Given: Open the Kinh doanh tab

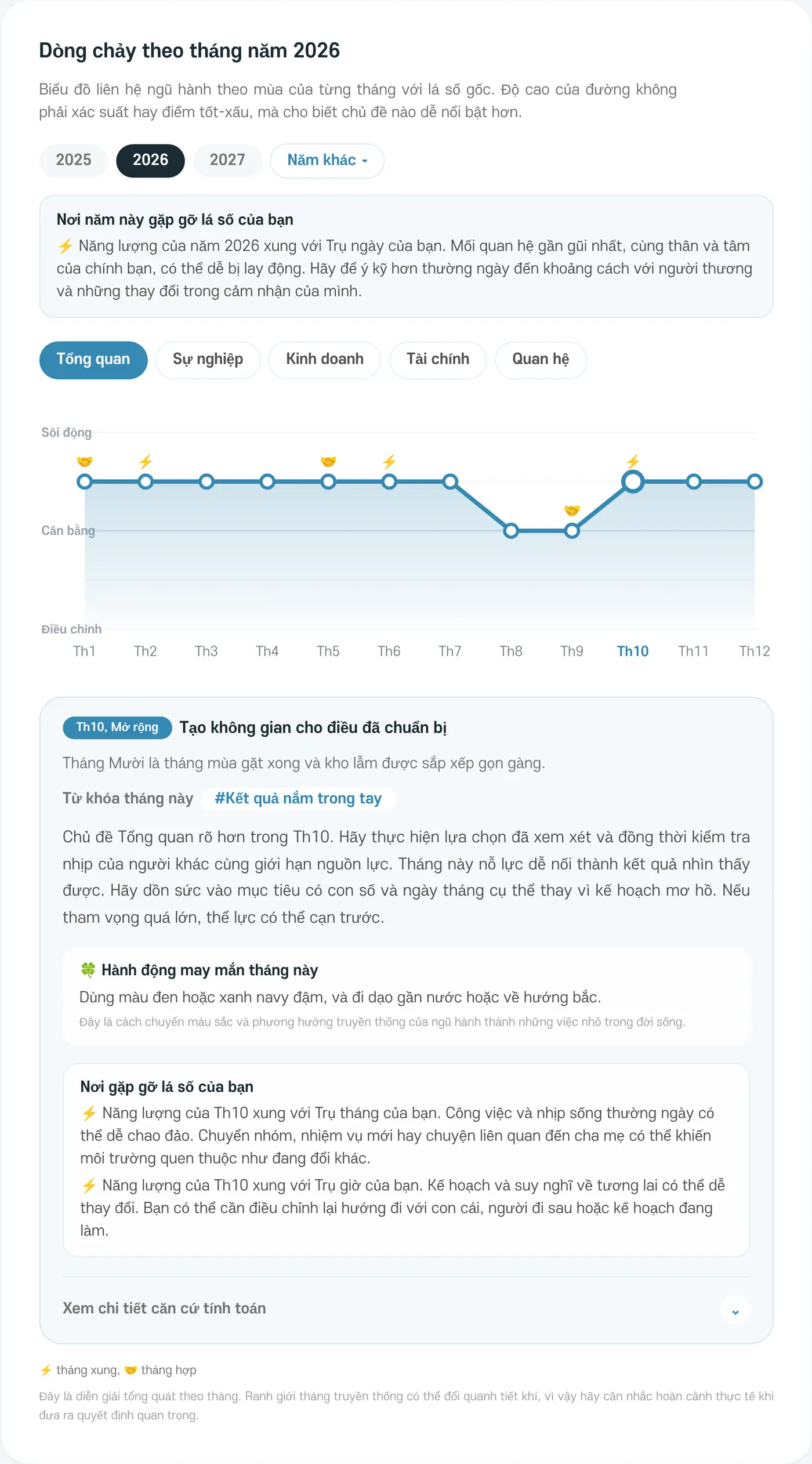Looking at the screenshot, I should pyautogui.click(x=325, y=360).
